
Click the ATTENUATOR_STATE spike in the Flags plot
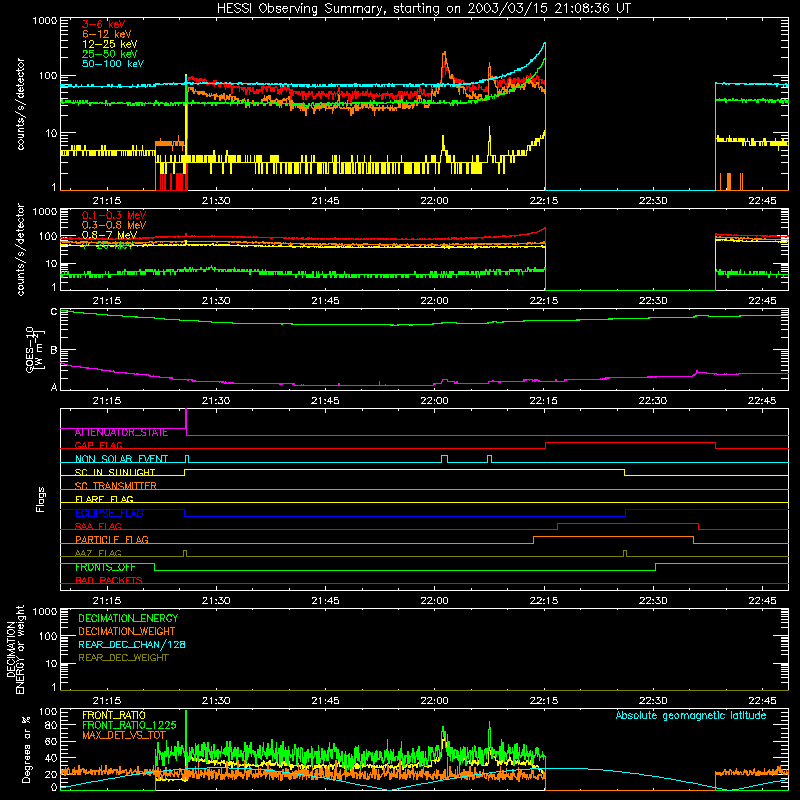[186, 421]
